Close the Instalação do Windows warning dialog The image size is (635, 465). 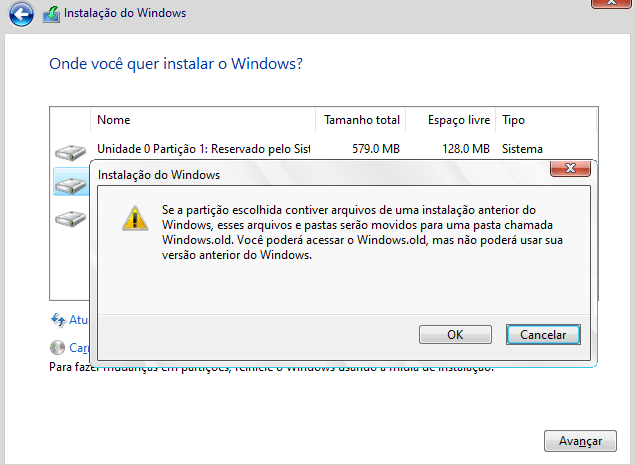point(570,168)
